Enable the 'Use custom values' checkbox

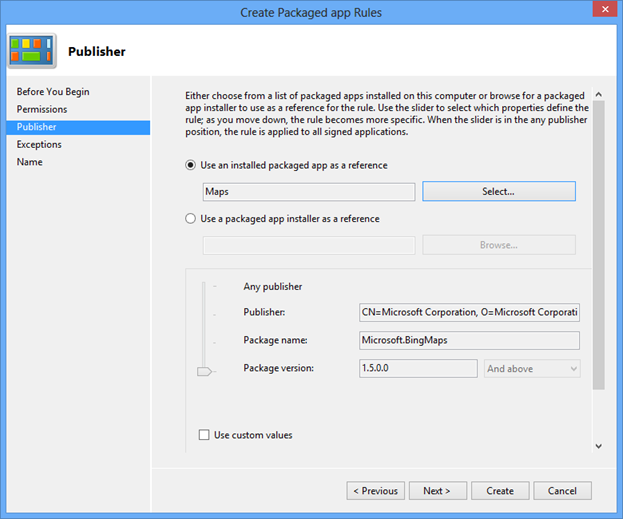(205, 435)
